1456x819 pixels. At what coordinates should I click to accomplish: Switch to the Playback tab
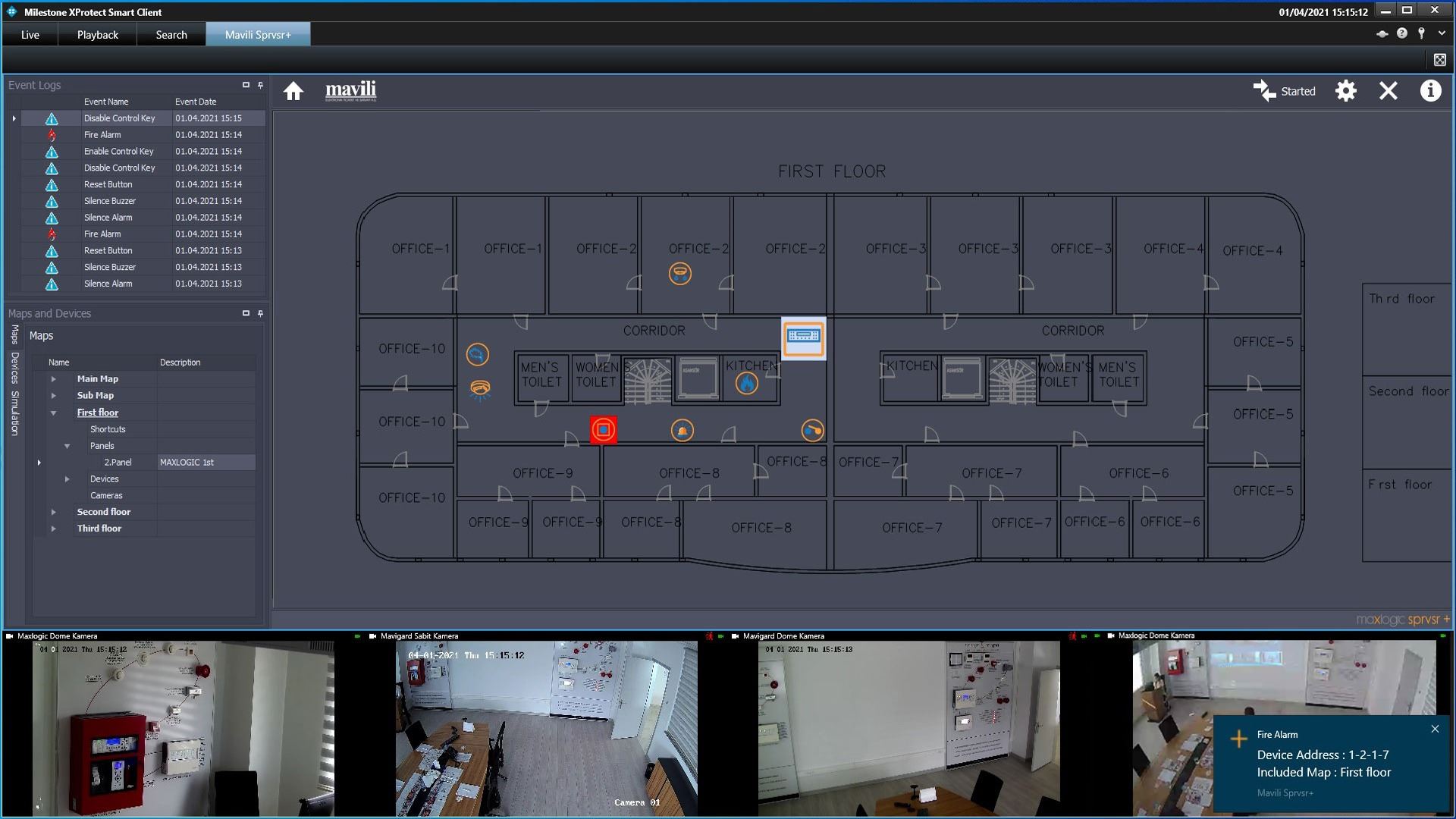(98, 34)
